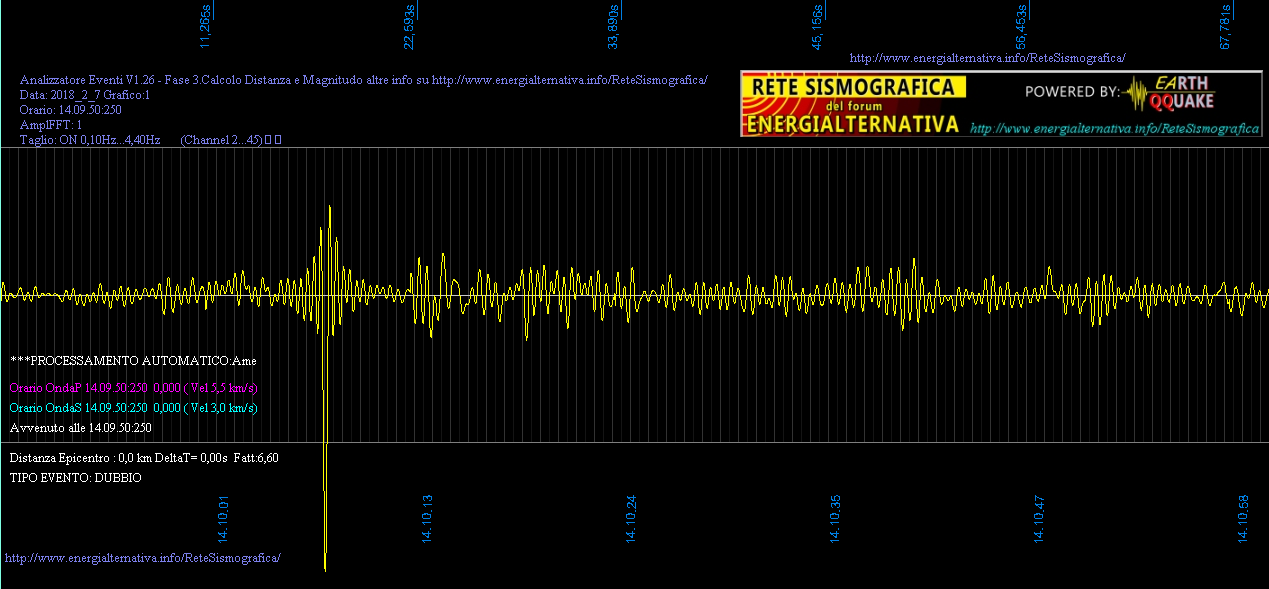Click the 14.10.13 clock label

[x=428, y=518]
